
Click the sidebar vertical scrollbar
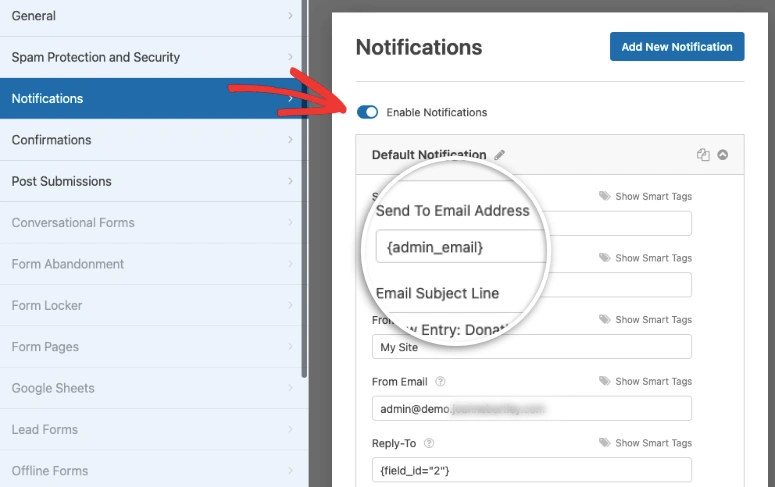(305, 200)
